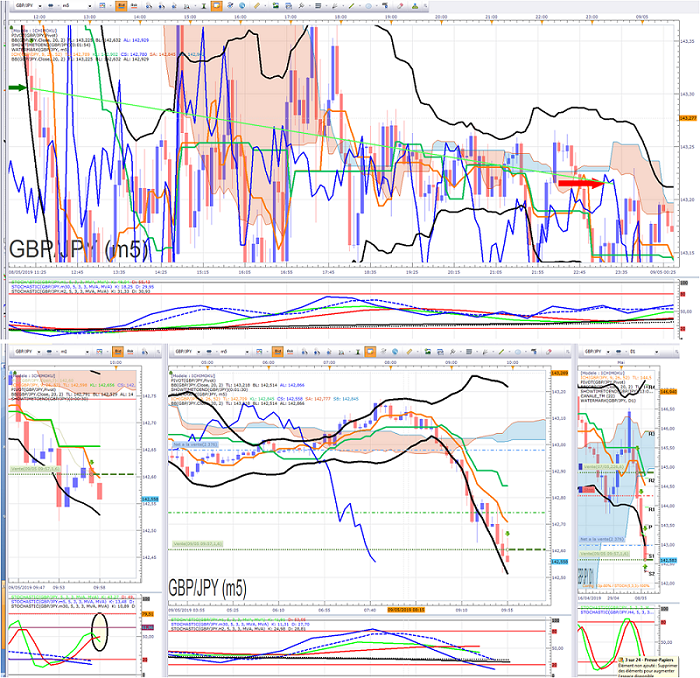Viewport: 700px width, 678px height.
Task: Click the paint roller icon on the bottom-middle chart toolbar
Action: click(x=534, y=352)
